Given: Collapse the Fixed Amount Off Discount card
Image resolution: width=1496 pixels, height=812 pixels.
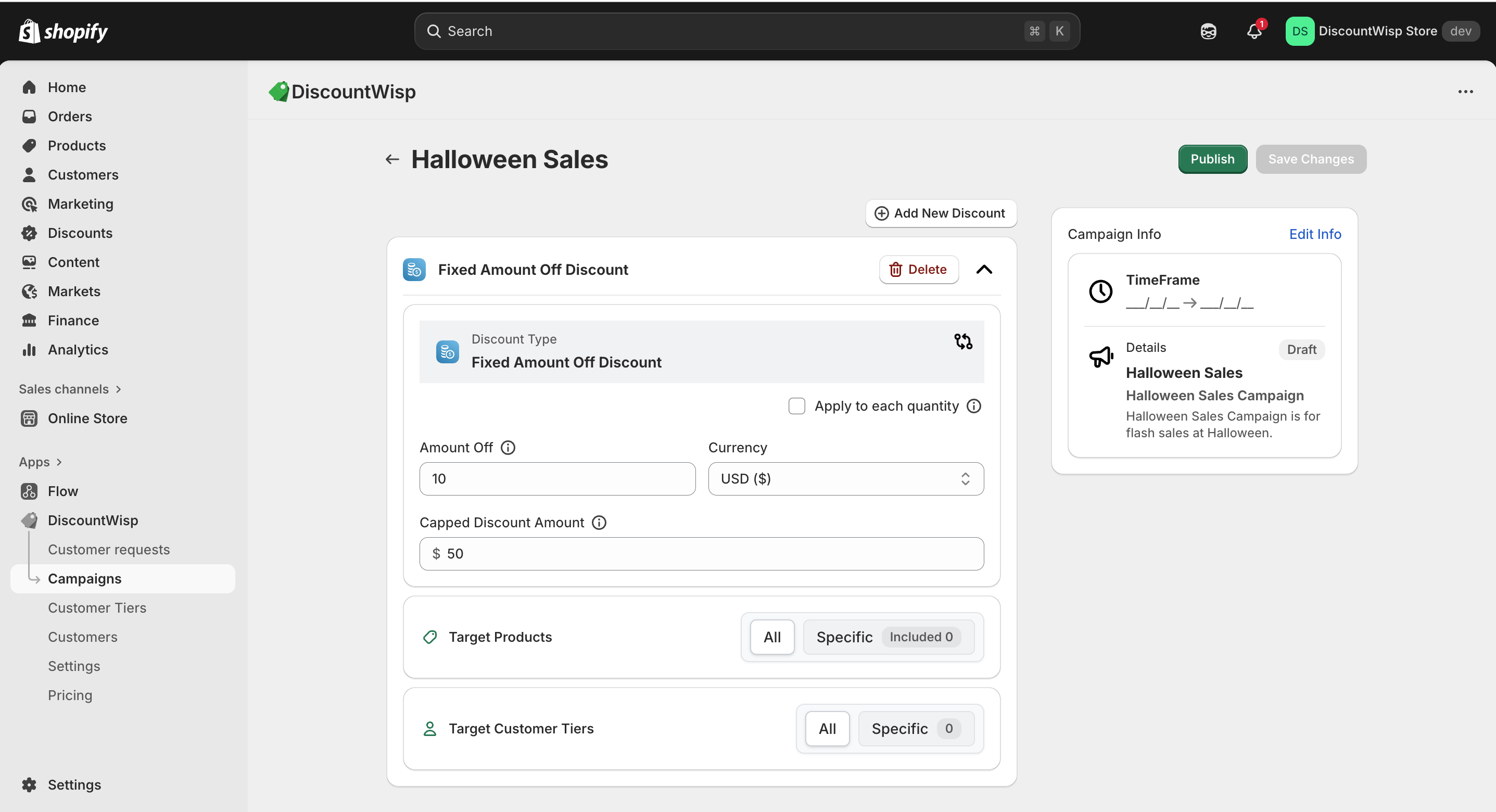Looking at the screenshot, I should coord(984,270).
